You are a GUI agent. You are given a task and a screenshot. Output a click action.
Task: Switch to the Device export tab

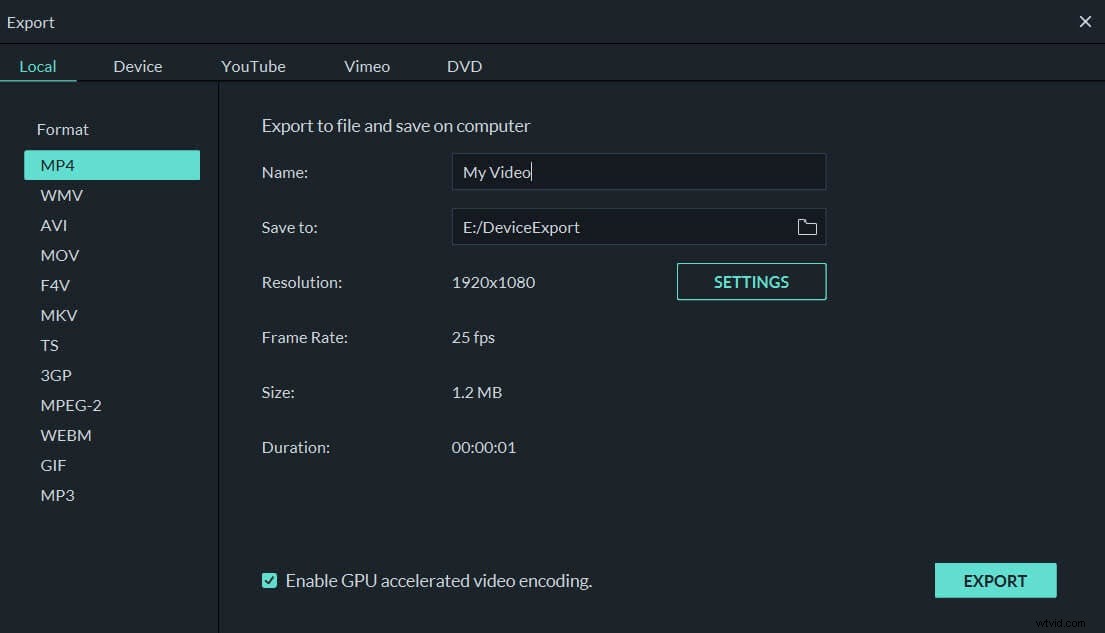coord(137,66)
